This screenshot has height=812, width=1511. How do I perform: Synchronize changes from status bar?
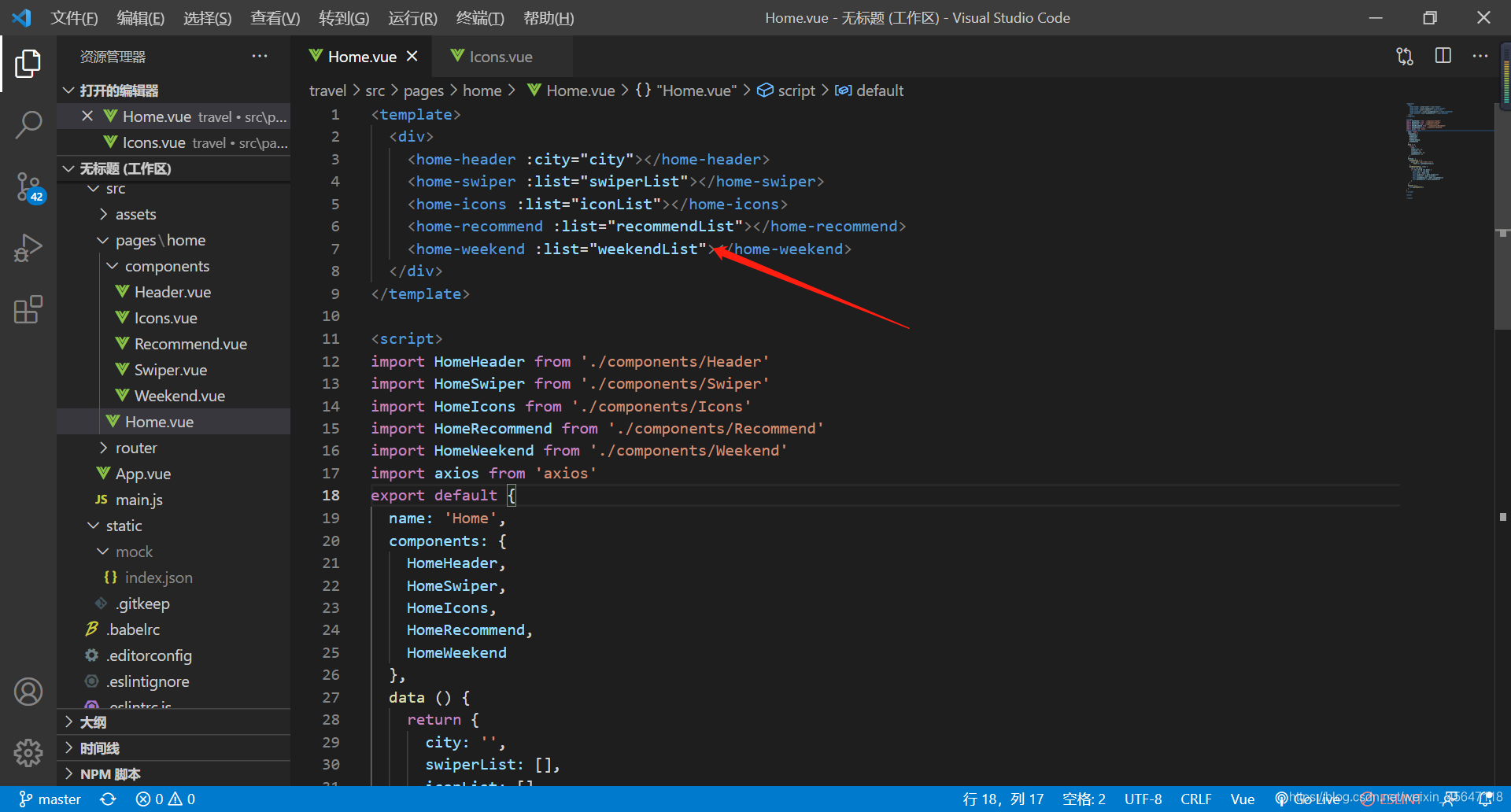(108, 799)
